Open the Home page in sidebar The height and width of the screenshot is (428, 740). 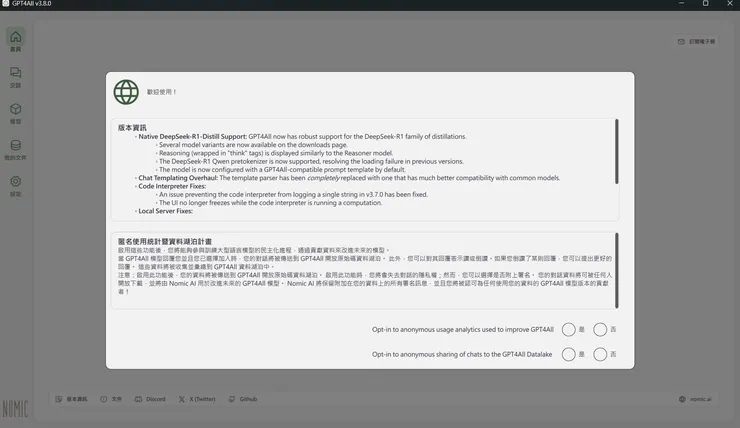pos(16,41)
